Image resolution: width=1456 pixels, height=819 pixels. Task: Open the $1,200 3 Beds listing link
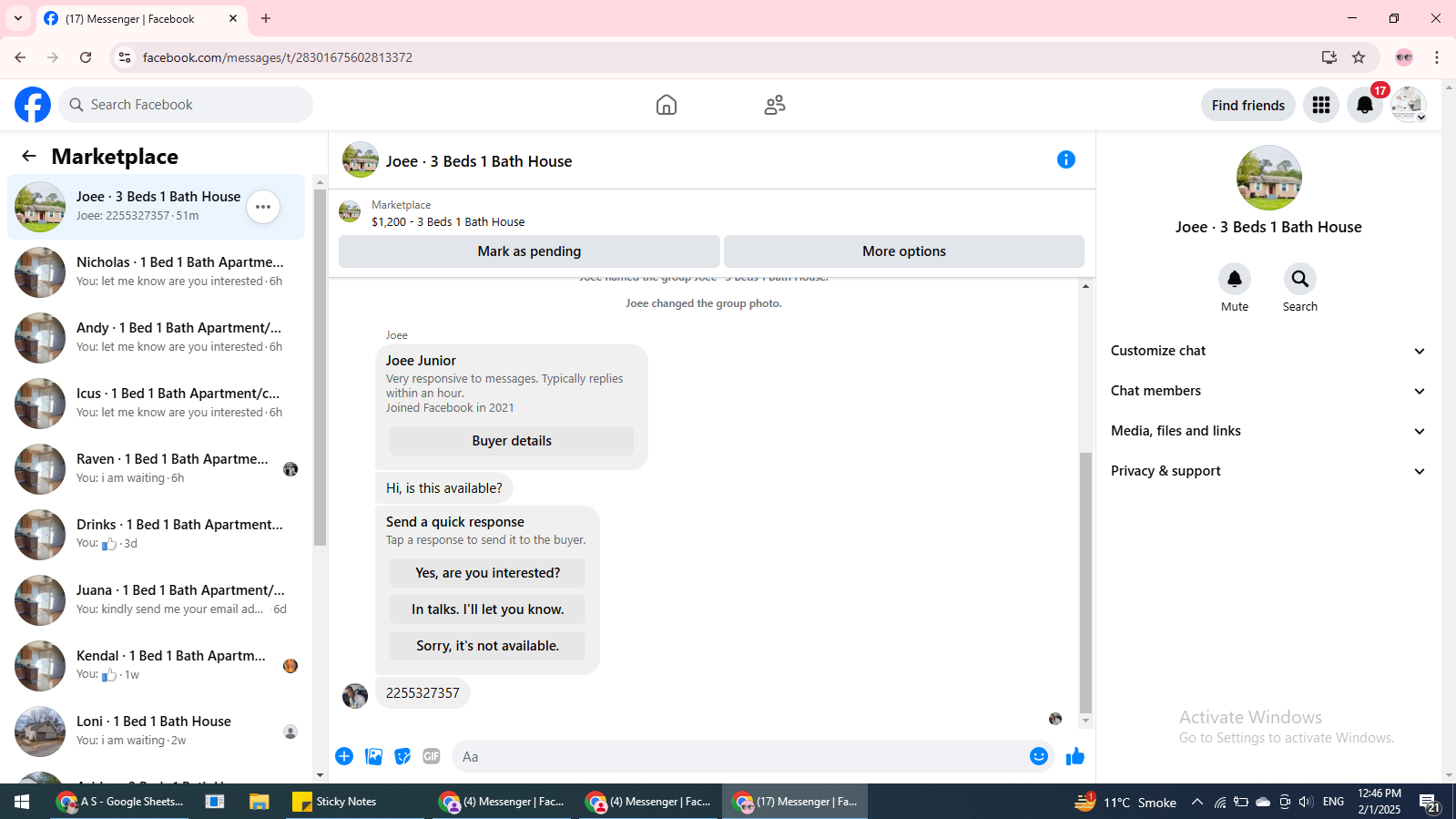[448, 221]
